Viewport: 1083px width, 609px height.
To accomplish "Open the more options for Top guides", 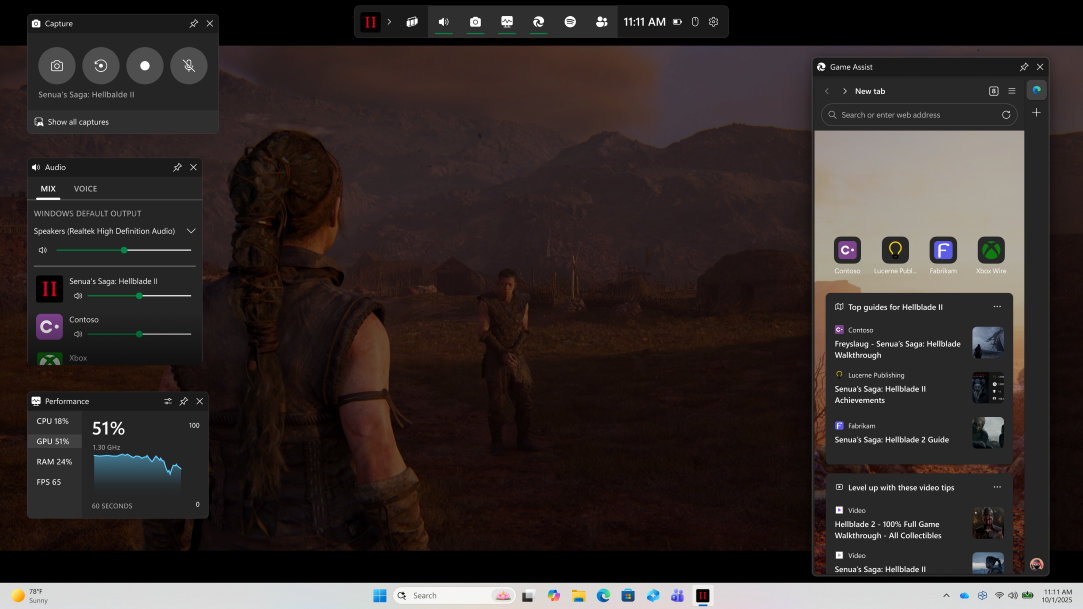I will pos(997,307).
